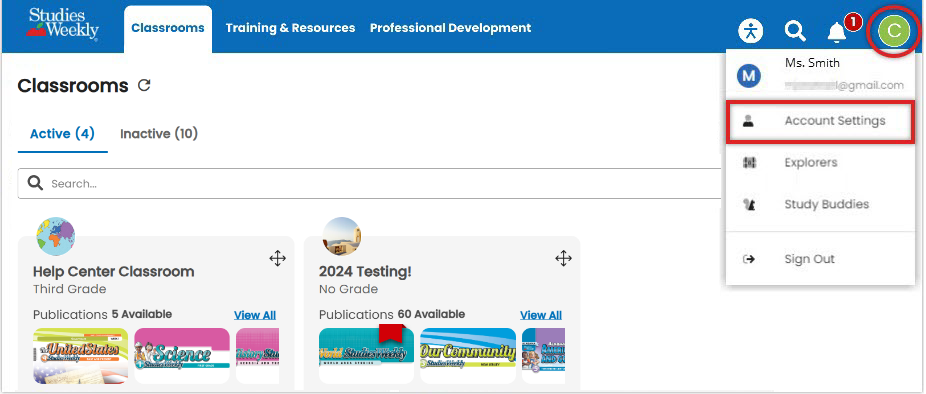Click the Studies Weekly logo

click(x=63, y=24)
